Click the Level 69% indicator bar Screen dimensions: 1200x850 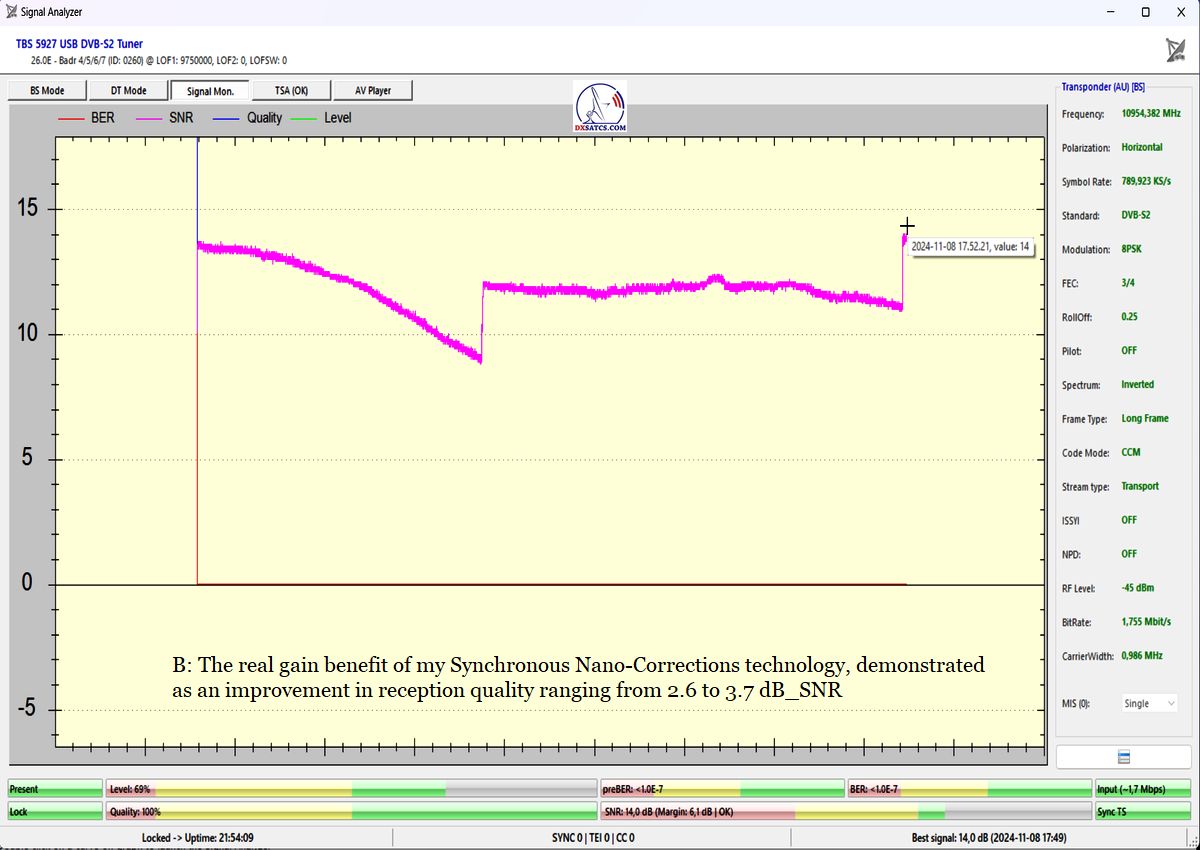351,789
